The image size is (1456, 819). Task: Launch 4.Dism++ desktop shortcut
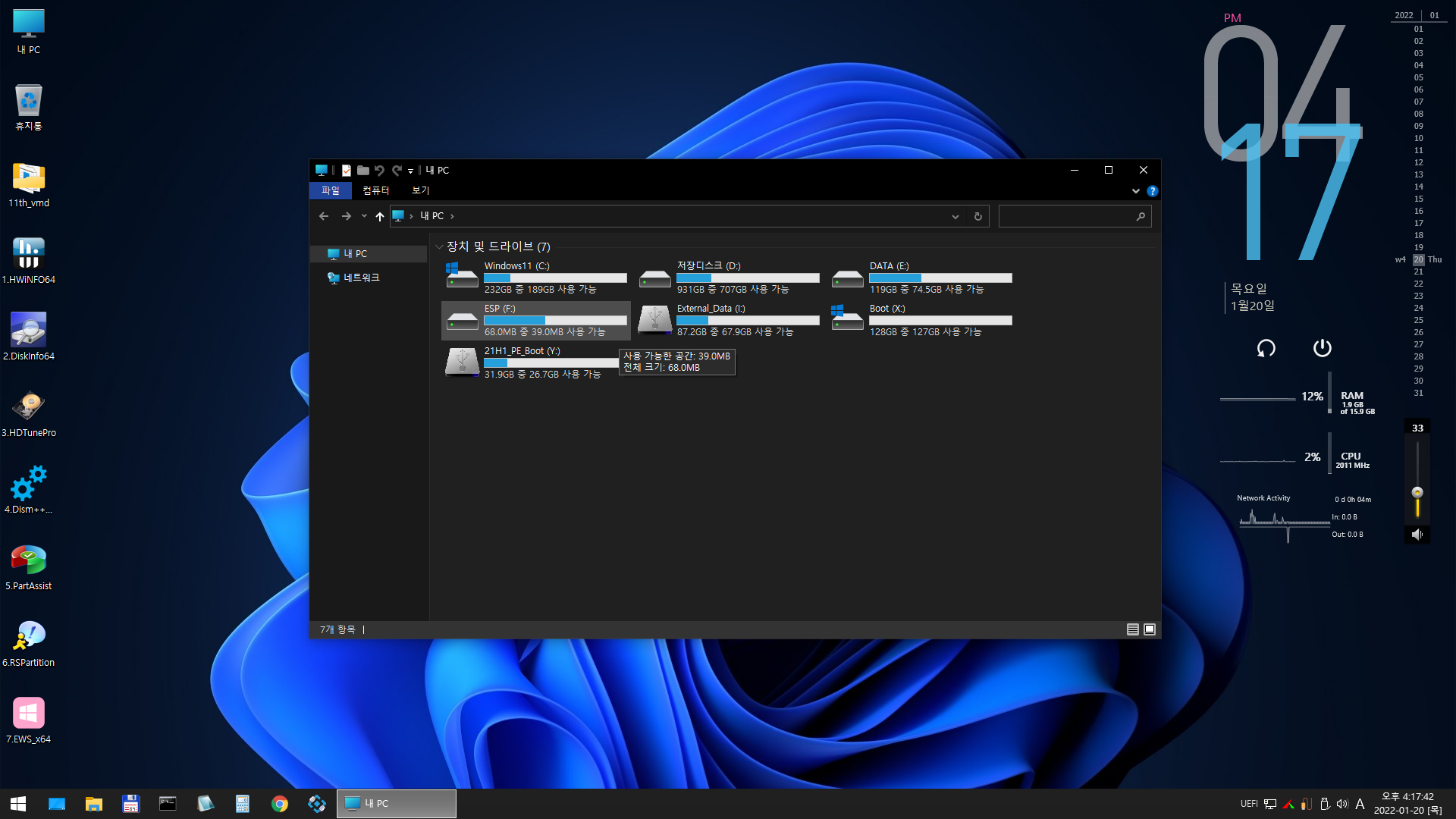pyautogui.click(x=29, y=491)
